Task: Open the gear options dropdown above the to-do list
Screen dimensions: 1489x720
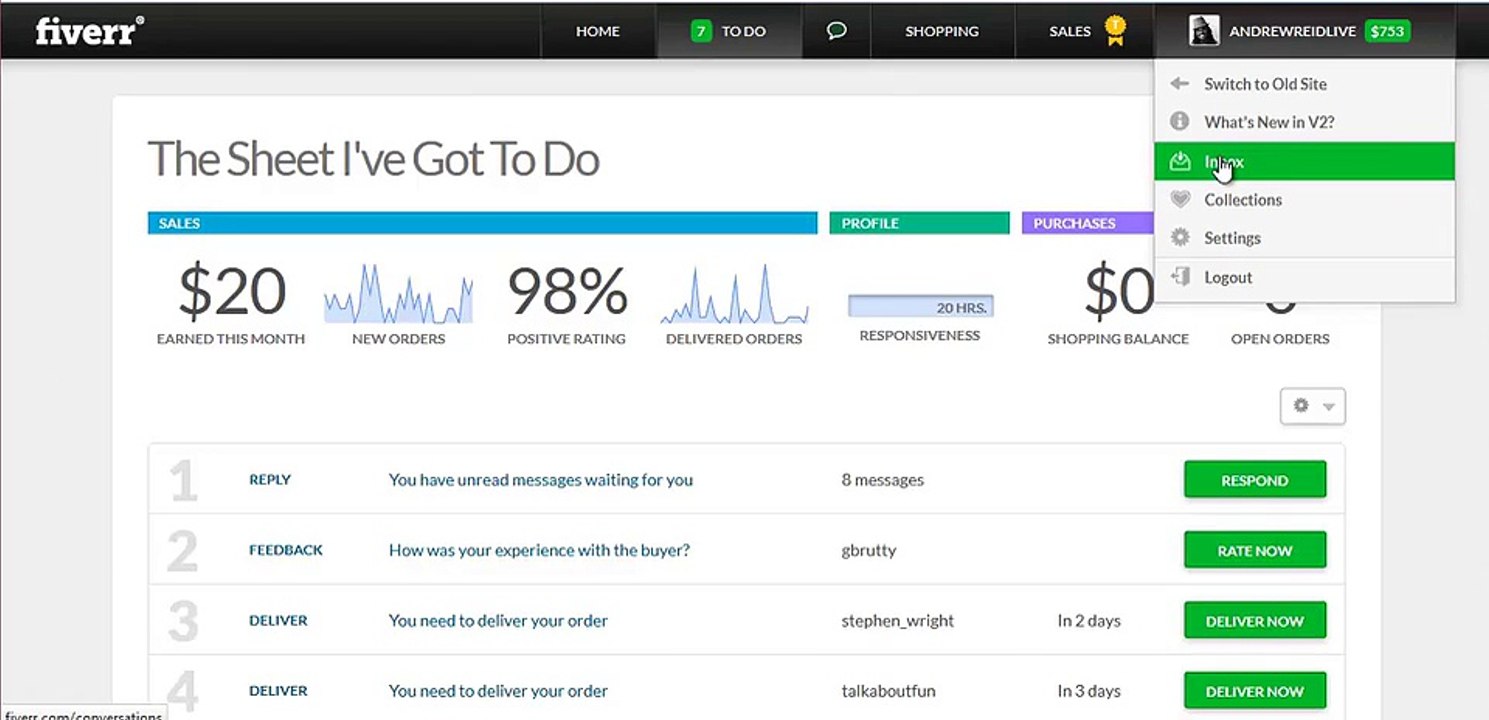Action: click(x=1313, y=406)
